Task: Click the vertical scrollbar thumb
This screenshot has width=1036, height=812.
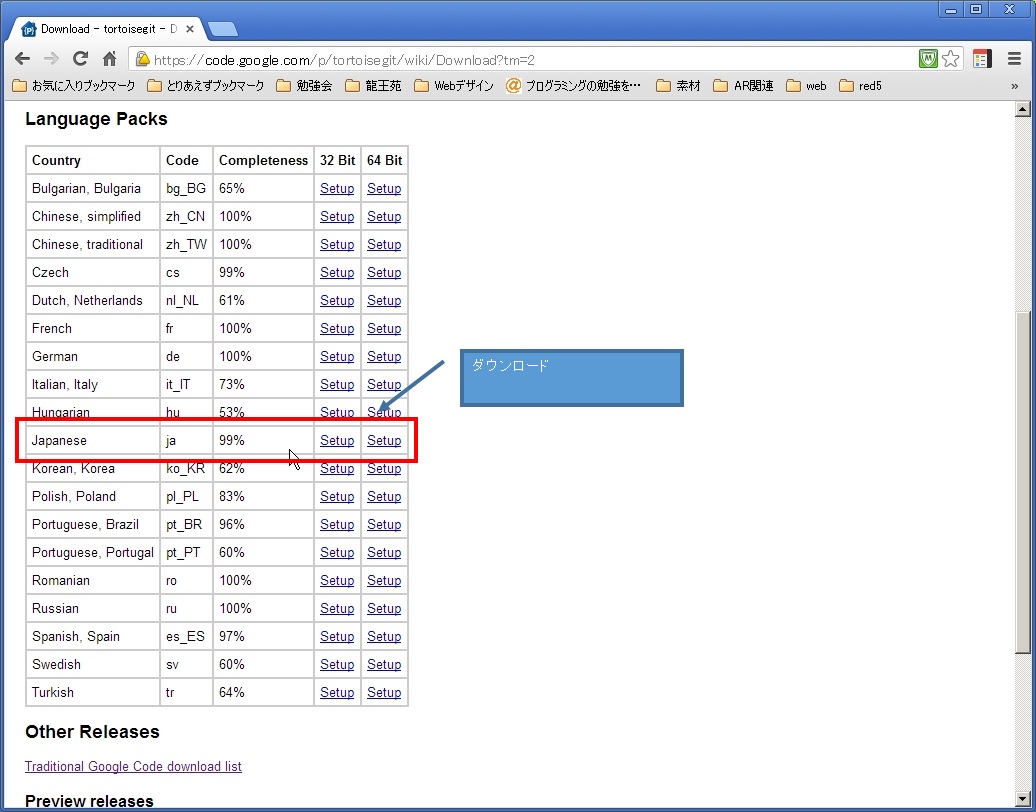Action: [1022, 482]
